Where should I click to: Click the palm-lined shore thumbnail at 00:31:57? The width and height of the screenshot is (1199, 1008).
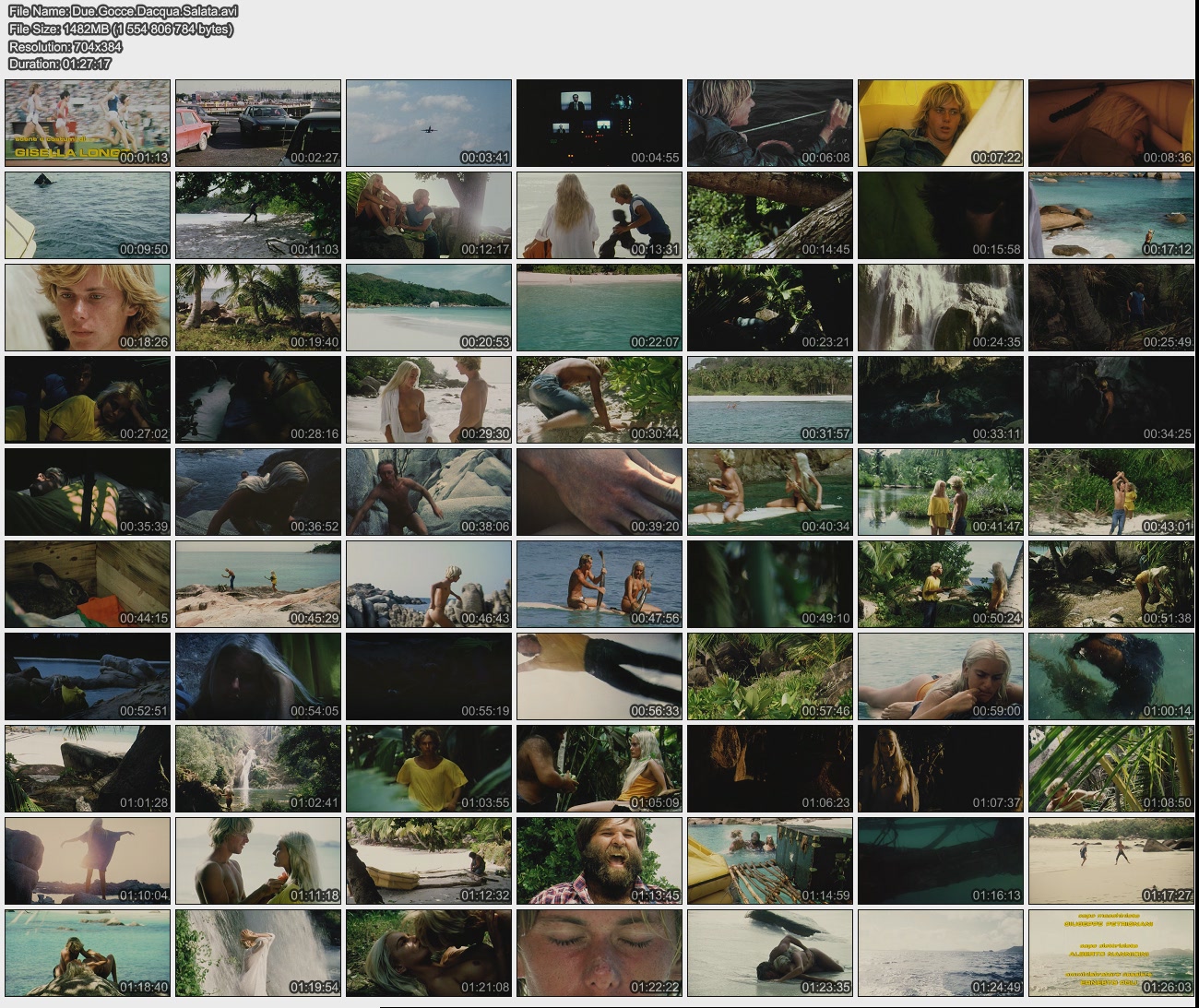coord(770,399)
